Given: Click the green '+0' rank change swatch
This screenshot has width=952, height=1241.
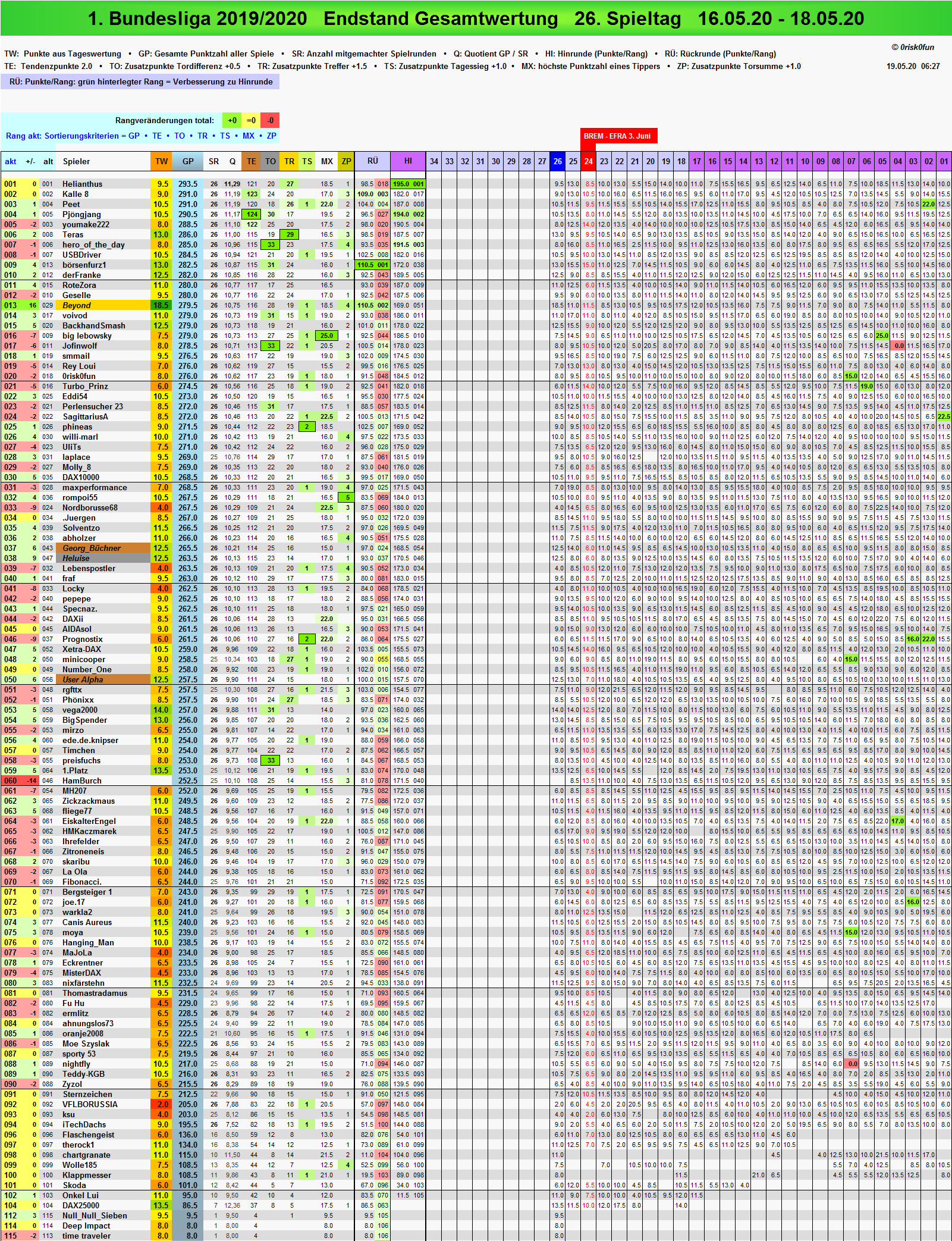Looking at the screenshot, I should pos(232,120).
